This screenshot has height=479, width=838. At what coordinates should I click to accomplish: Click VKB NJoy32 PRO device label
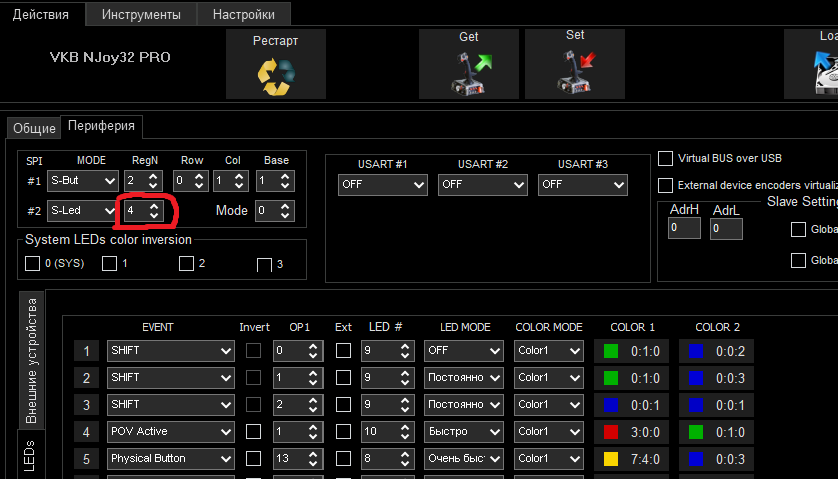point(110,57)
